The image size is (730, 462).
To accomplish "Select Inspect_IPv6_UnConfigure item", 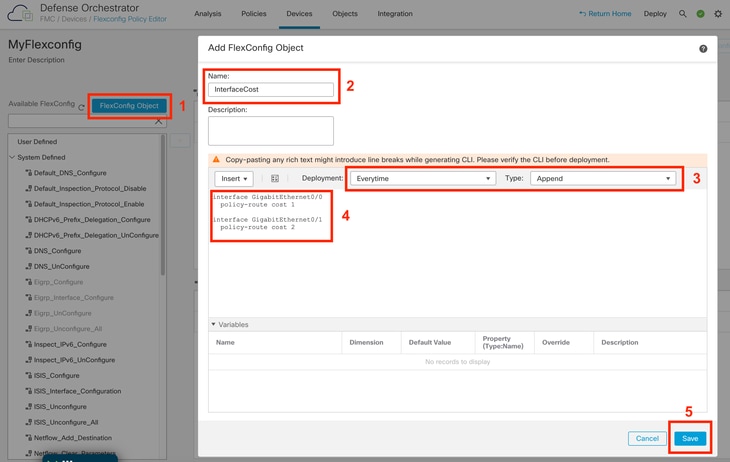I will point(74,360).
